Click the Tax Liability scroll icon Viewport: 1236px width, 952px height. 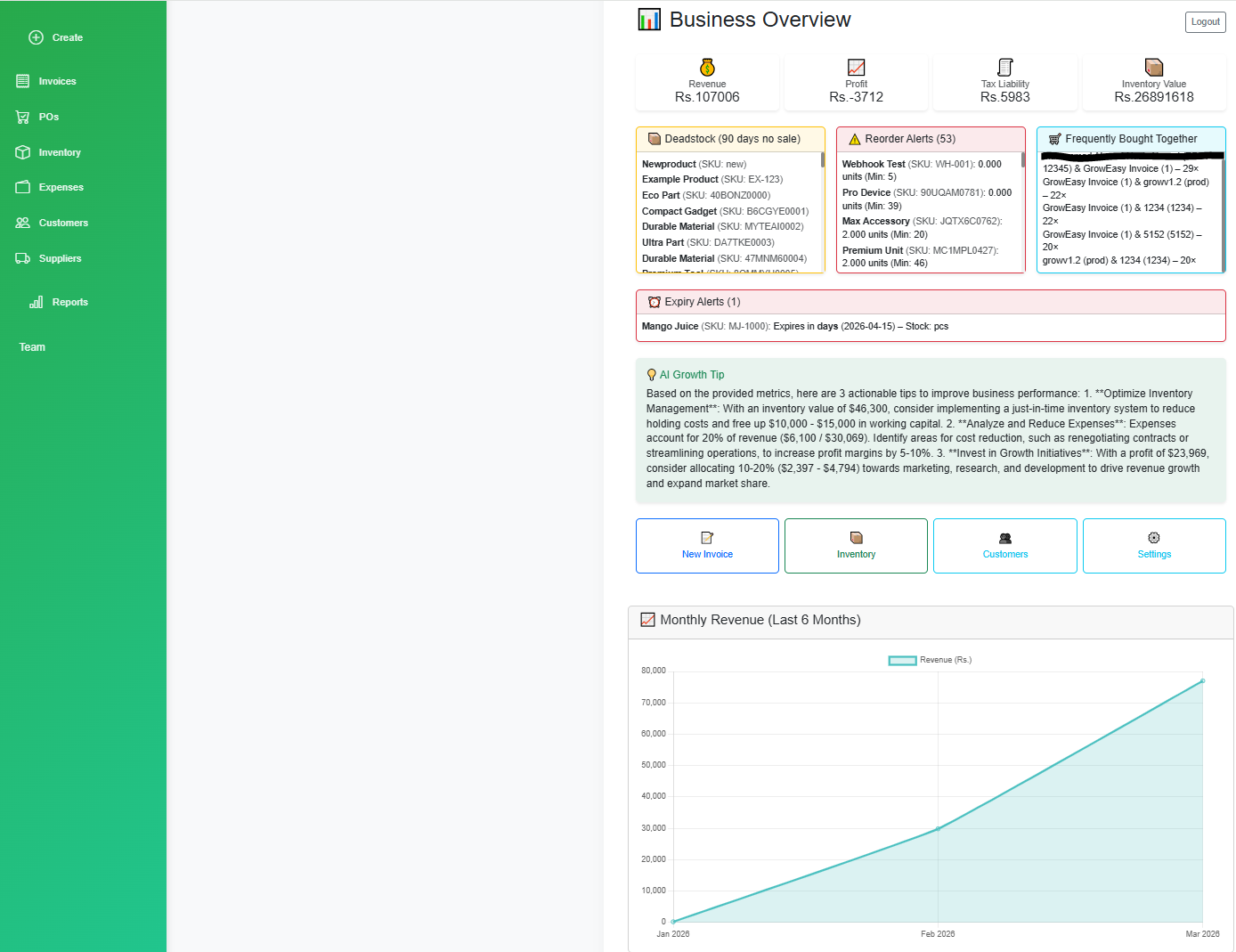coord(1005,68)
